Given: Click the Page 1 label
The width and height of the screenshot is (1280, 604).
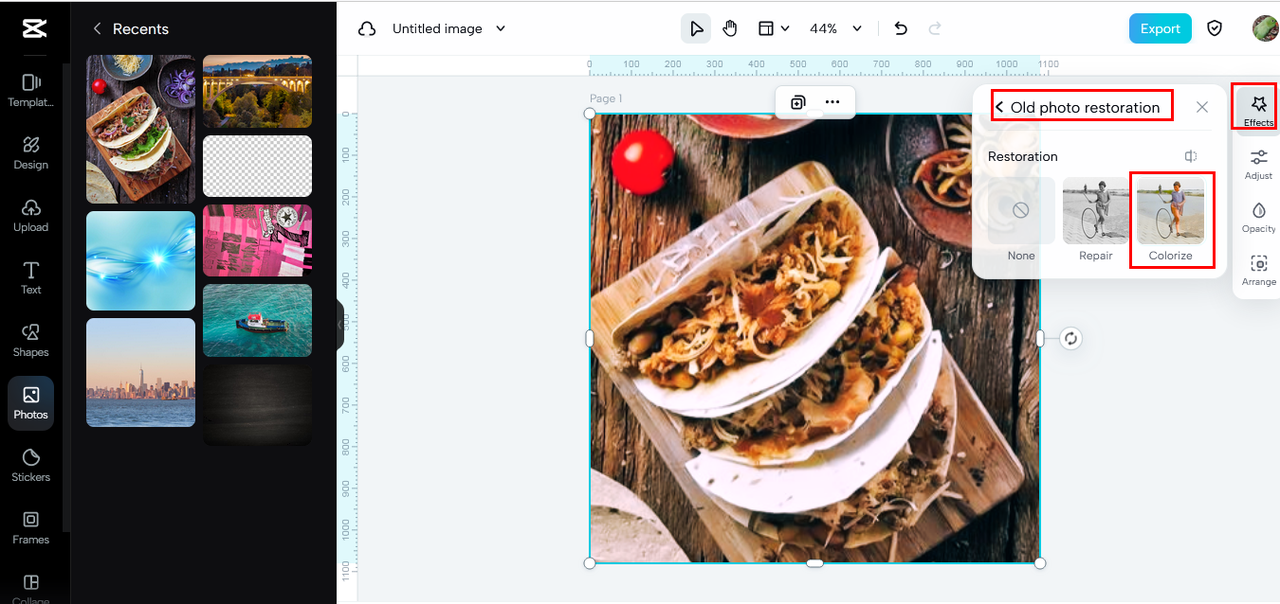Looking at the screenshot, I should tap(606, 98).
